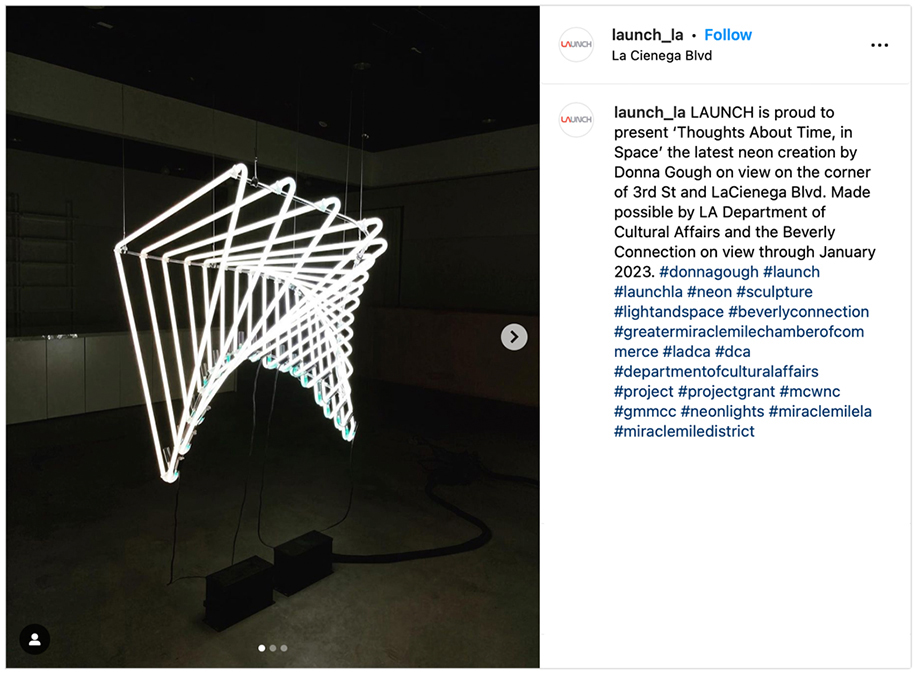The image size is (922, 675).
Task: Open the #lightandspace hashtag
Action: [669, 312]
